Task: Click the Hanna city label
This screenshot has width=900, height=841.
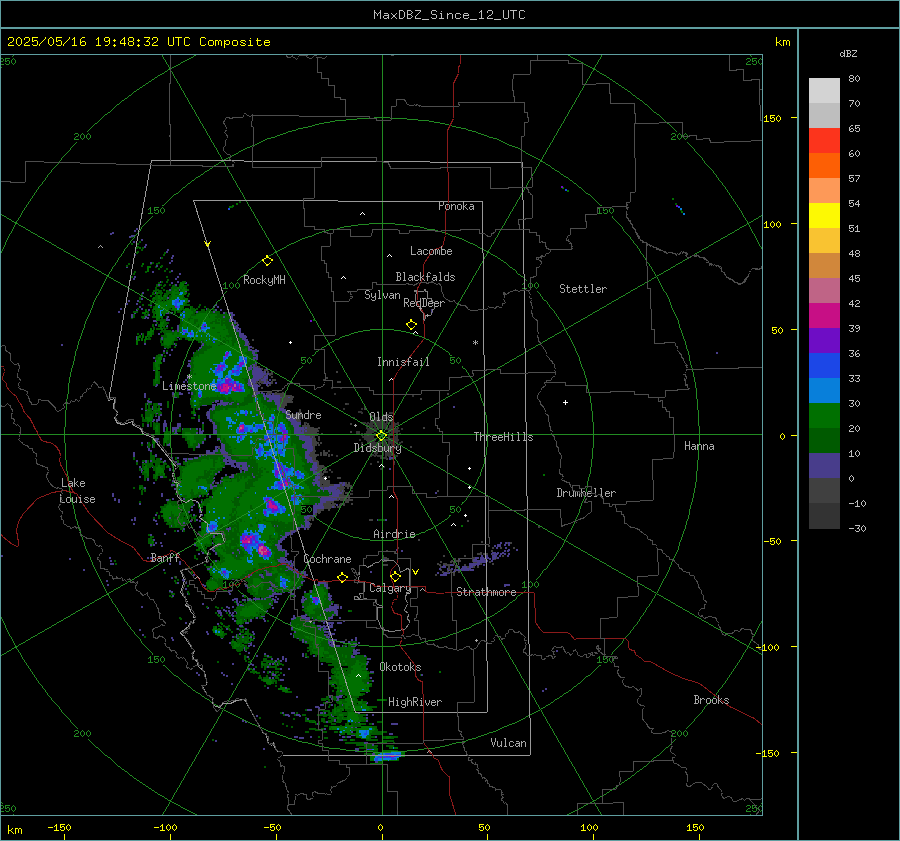Action: (x=699, y=446)
